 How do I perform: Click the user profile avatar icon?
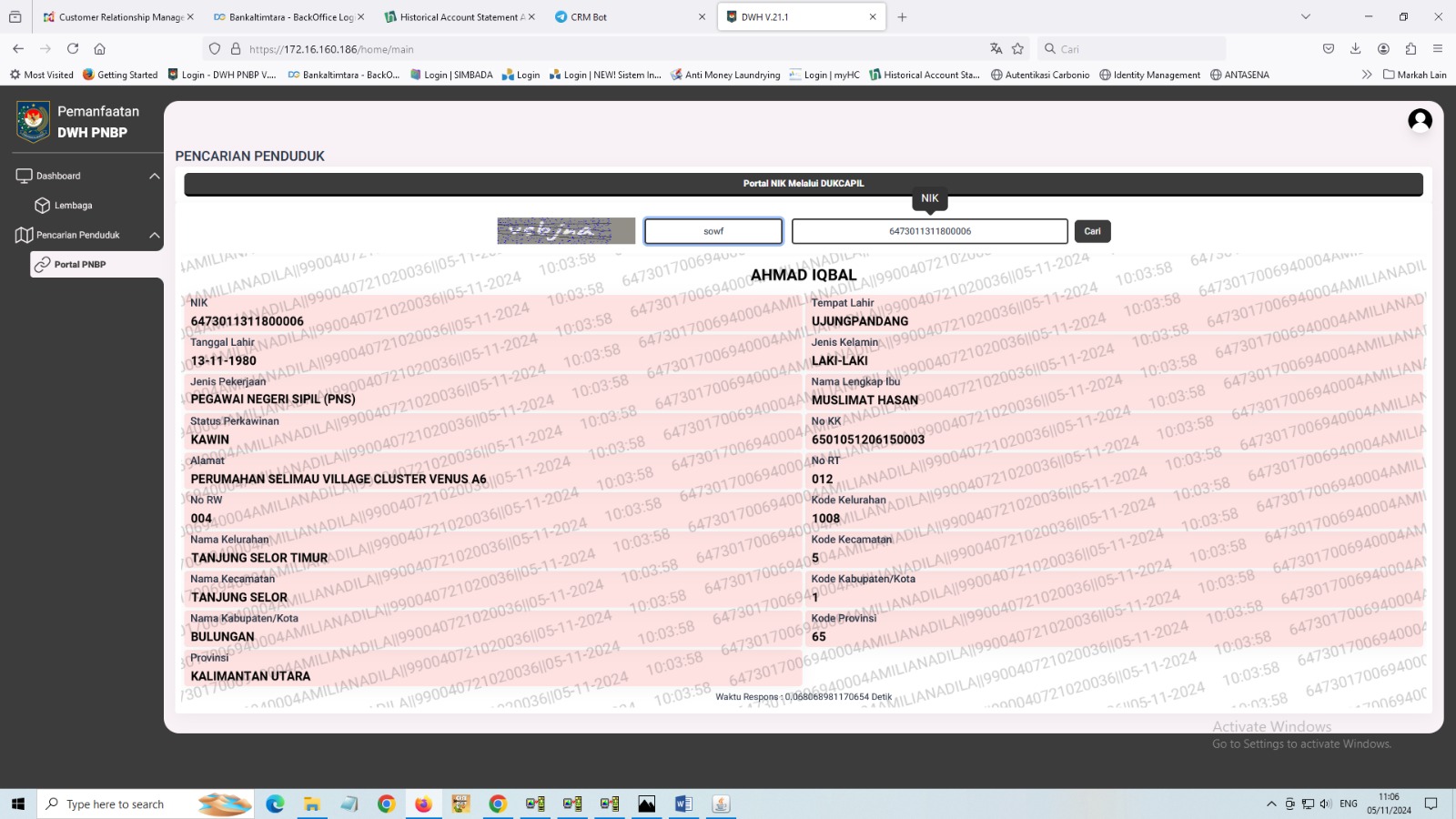[x=1420, y=120]
